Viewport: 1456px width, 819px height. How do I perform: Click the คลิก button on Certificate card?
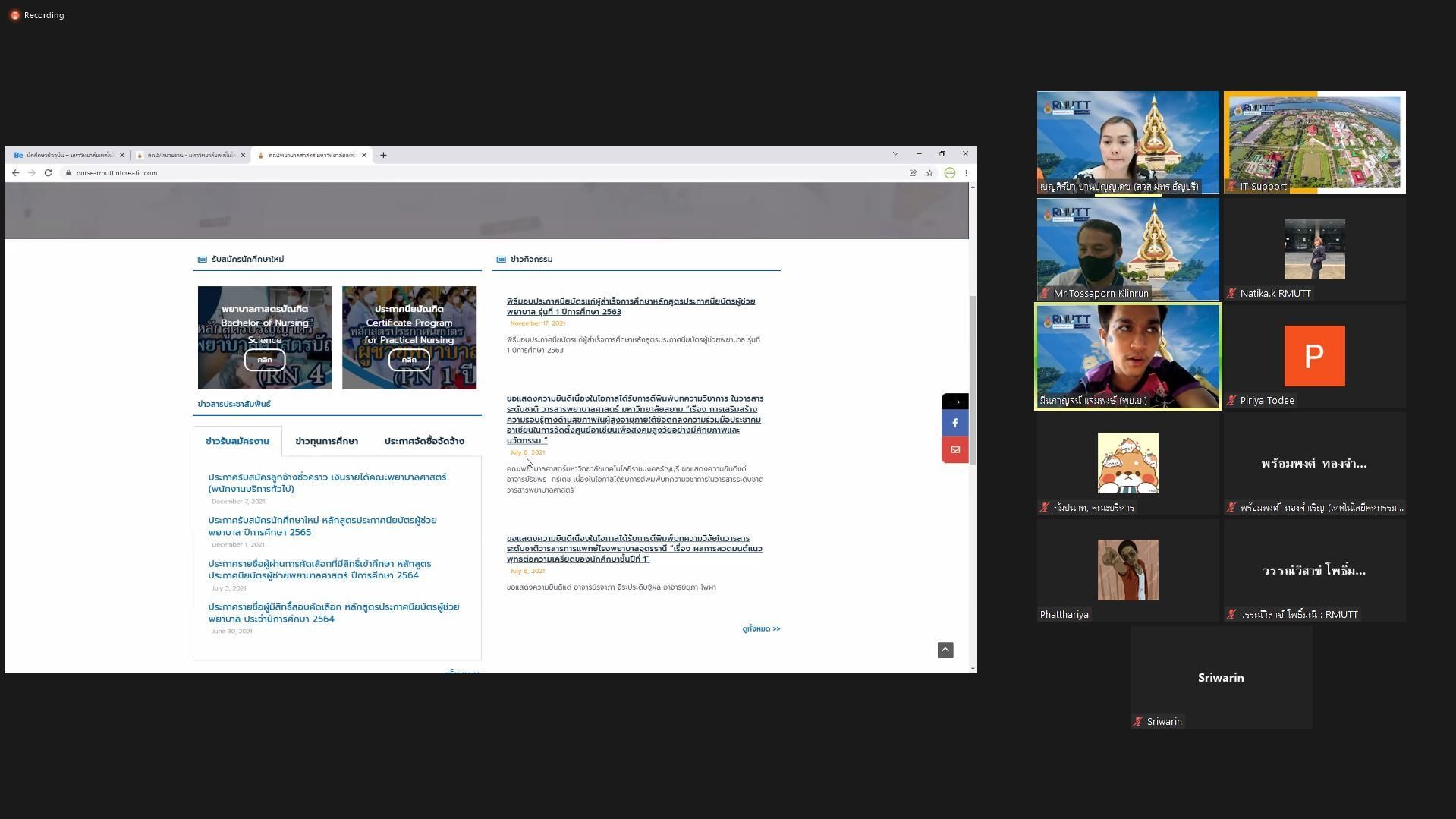click(x=409, y=360)
